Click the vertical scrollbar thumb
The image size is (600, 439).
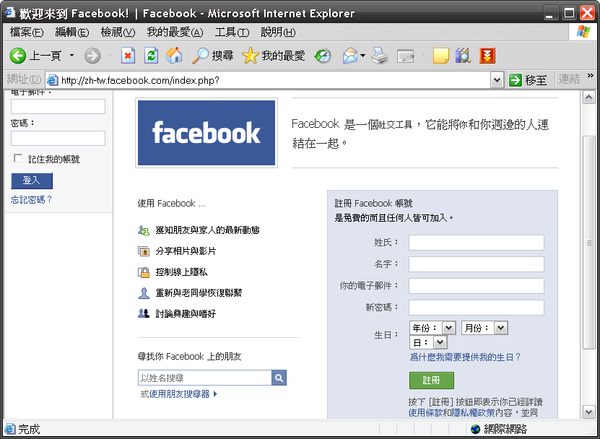589,242
